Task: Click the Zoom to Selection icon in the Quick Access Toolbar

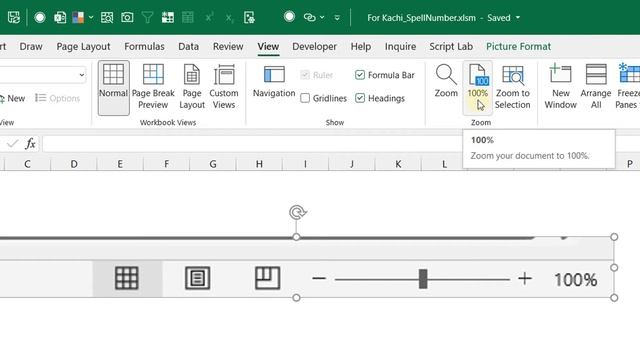Action: tap(107, 18)
